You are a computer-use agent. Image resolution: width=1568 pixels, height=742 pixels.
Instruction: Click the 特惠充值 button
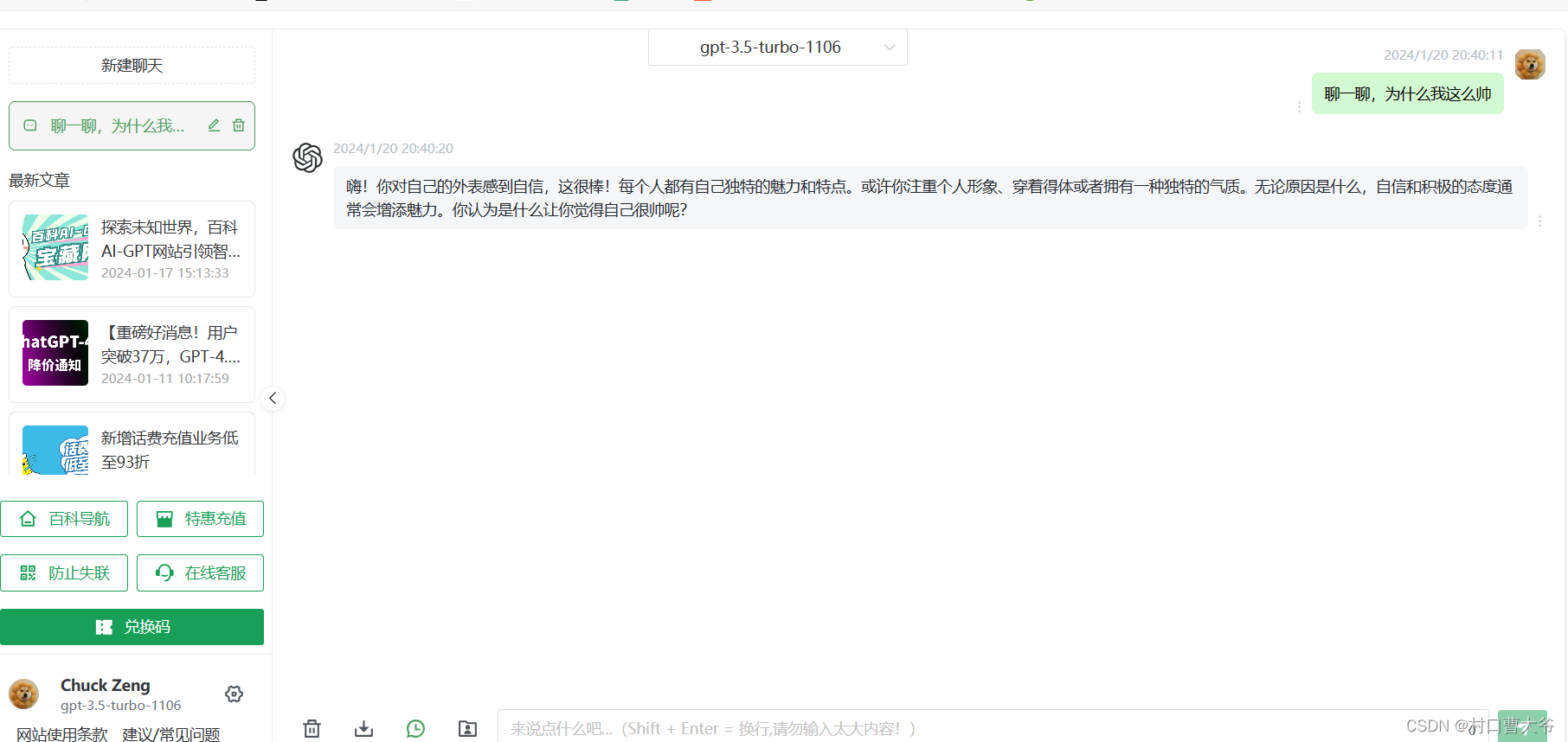pyautogui.click(x=200, y=519)
